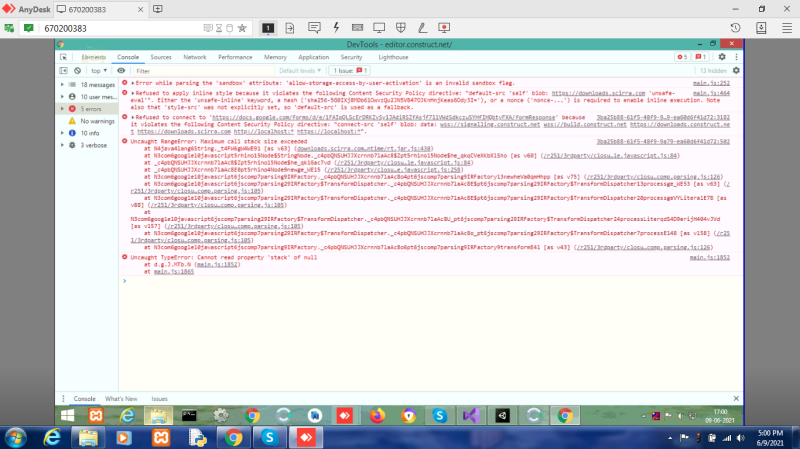800x449 pixels.
Task: Open XAMPP in local taskbar
Action: click(161, 438)
